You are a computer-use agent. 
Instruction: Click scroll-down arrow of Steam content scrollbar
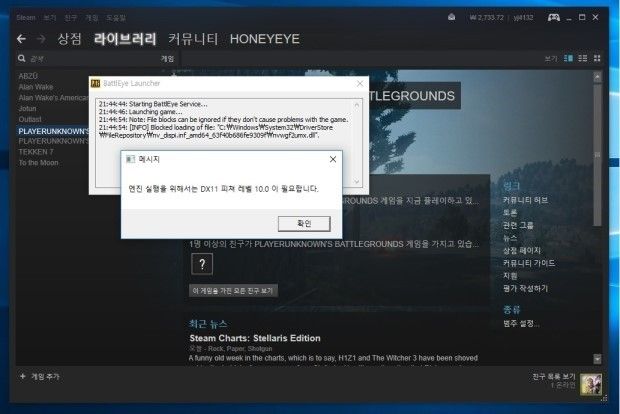click(x=597, y=359)
